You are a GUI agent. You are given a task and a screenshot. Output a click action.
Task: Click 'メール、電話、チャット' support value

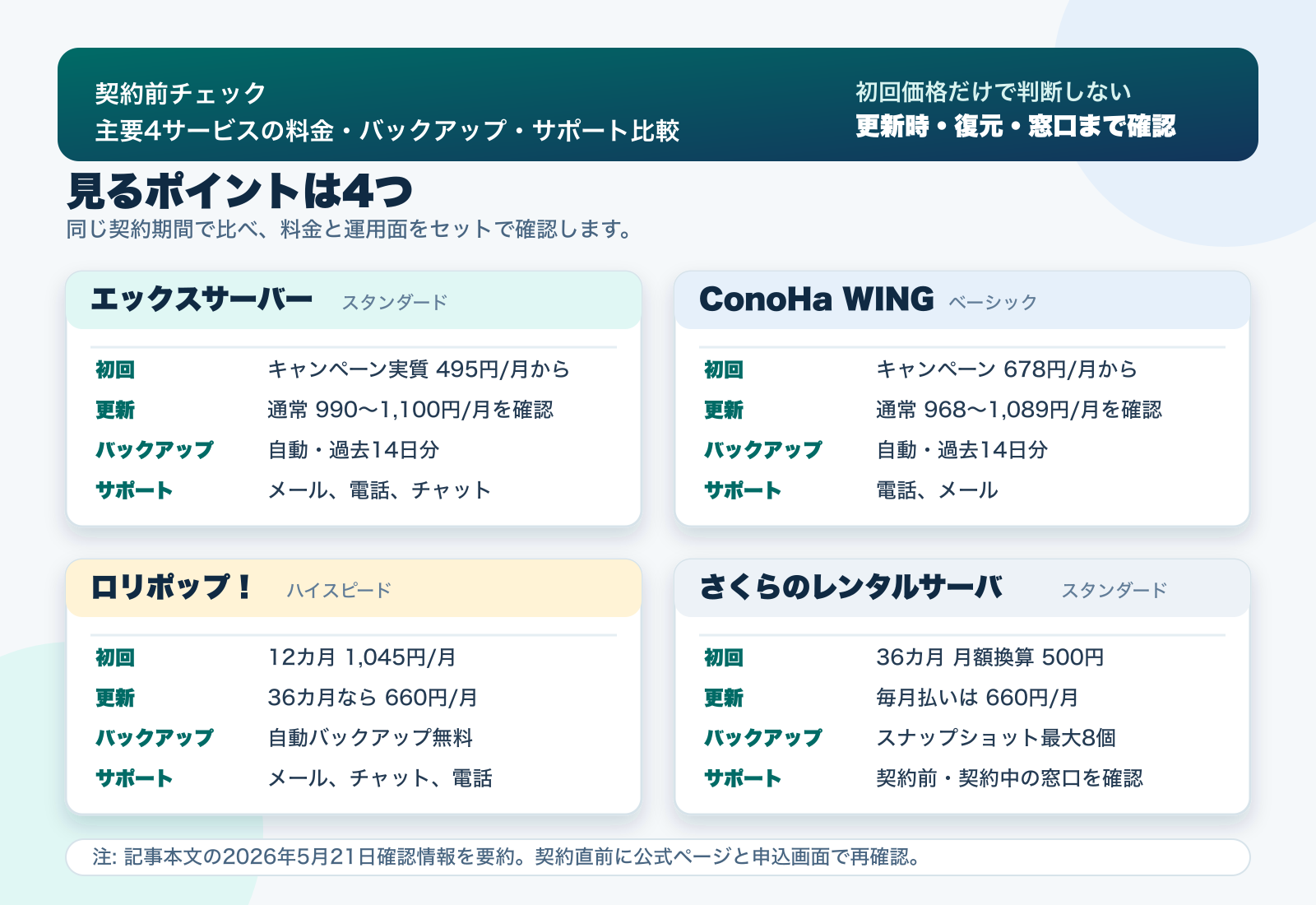[379, 490]
